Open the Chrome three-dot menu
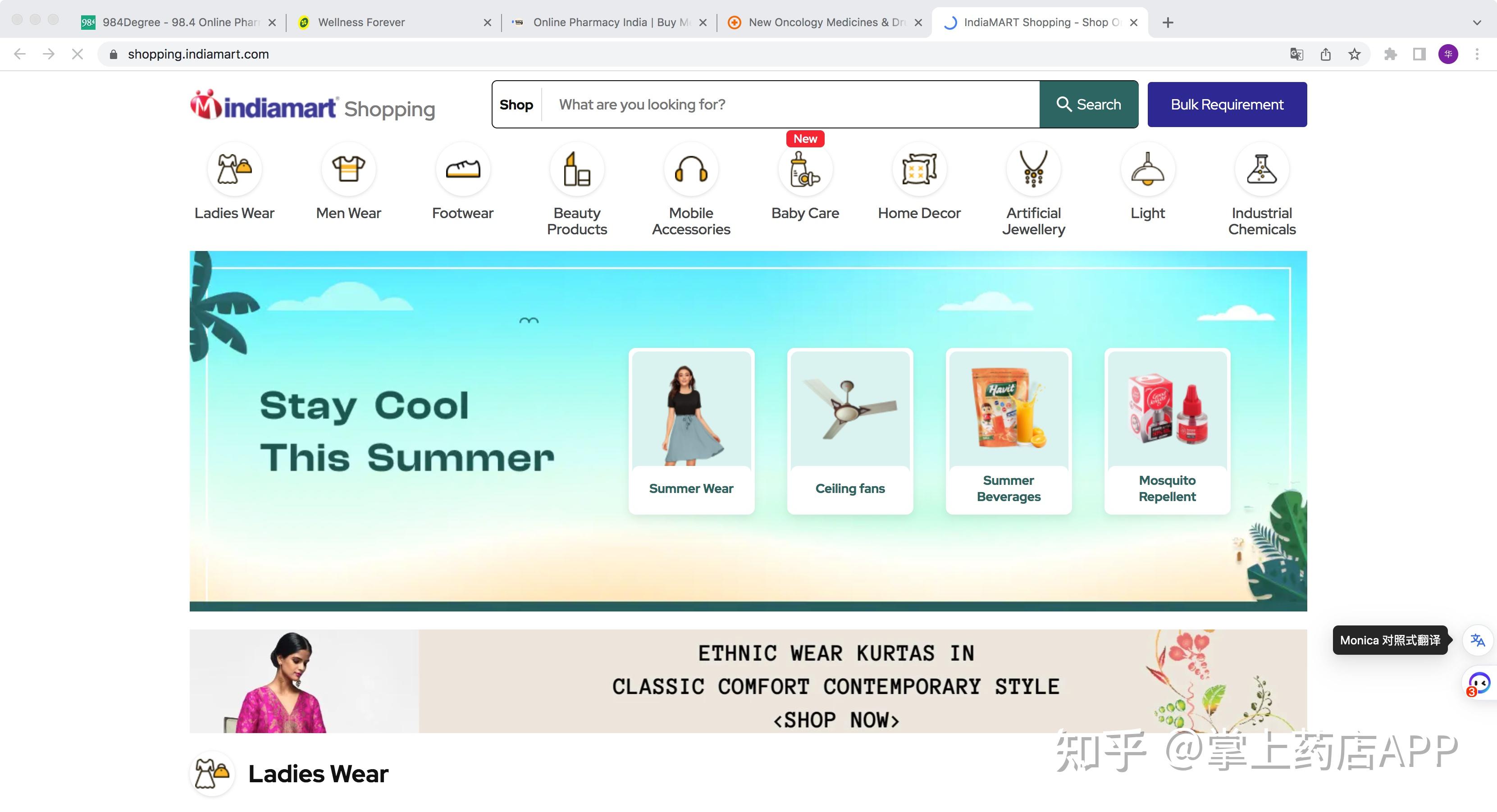Viewport: 1497px width, 812px height. 1477,54
